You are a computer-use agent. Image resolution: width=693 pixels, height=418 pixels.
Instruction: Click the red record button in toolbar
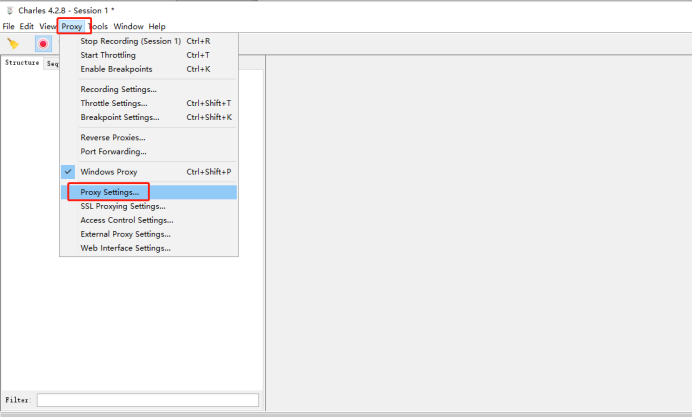43,44
